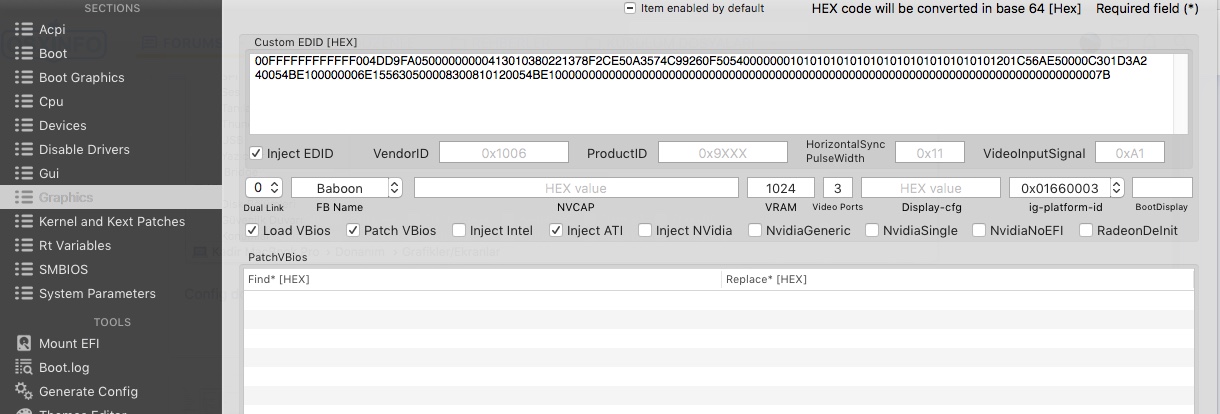Image resolution: width=1220 pixels, height=414 pixels.
Task: Enable the Inject Intel checkbox
Action: [x=459, y=231]
